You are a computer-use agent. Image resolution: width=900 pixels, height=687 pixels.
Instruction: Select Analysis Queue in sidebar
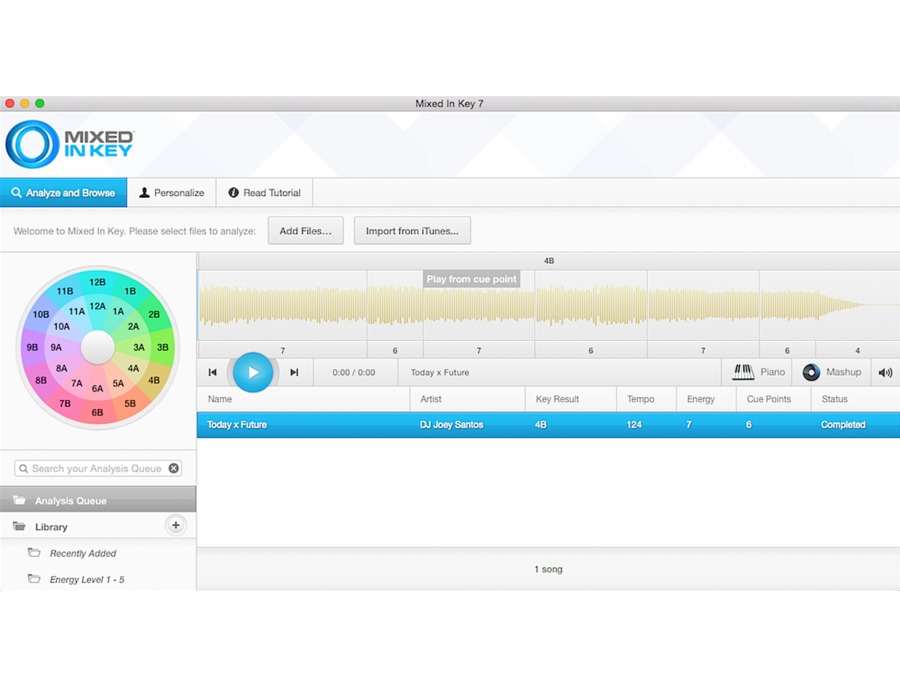coord(98,500)
